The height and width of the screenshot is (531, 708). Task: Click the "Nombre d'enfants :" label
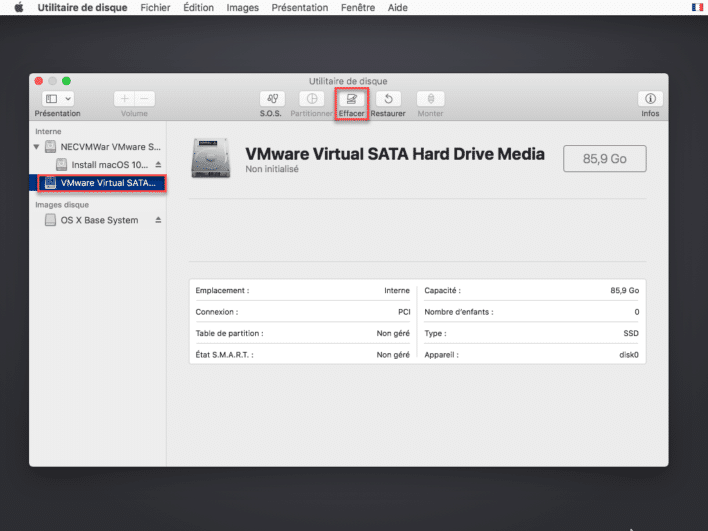pos(459,312)
